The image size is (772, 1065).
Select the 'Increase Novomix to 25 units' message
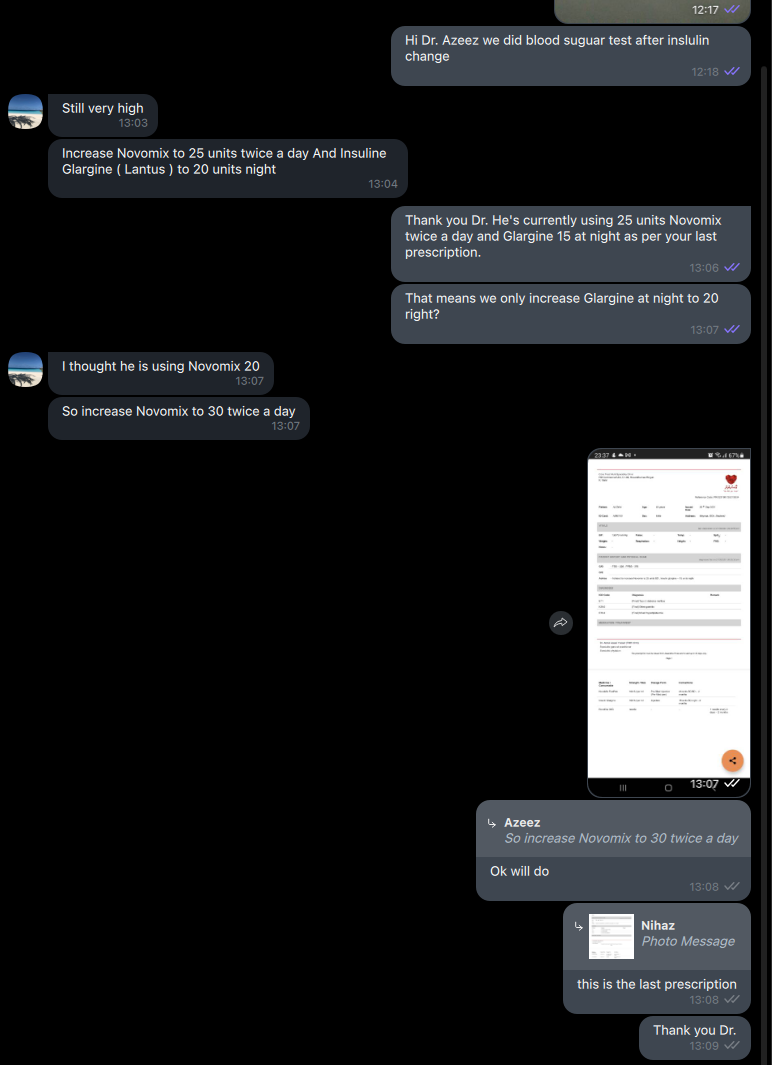(227, 168)
